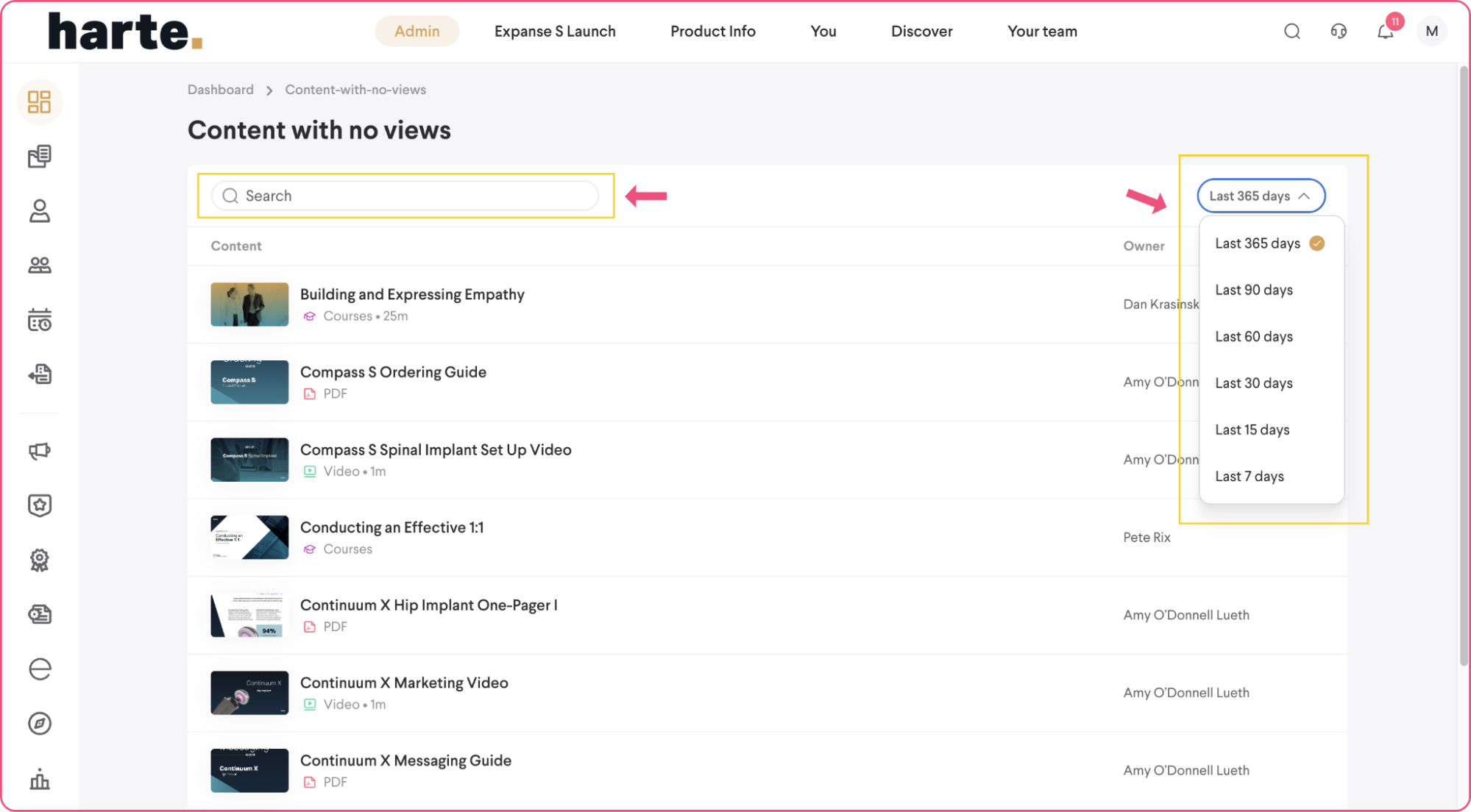This screenshot has height=812, width=1471.
Task: Collapse the Last 365 days dropdown
Action: tap(1261, 196)
